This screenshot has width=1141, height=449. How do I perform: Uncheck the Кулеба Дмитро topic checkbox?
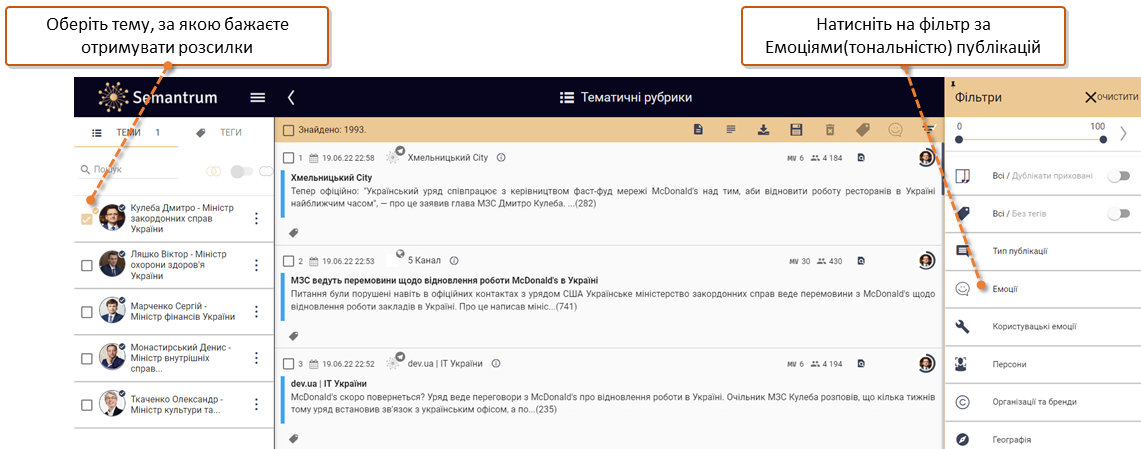point(87,218)
